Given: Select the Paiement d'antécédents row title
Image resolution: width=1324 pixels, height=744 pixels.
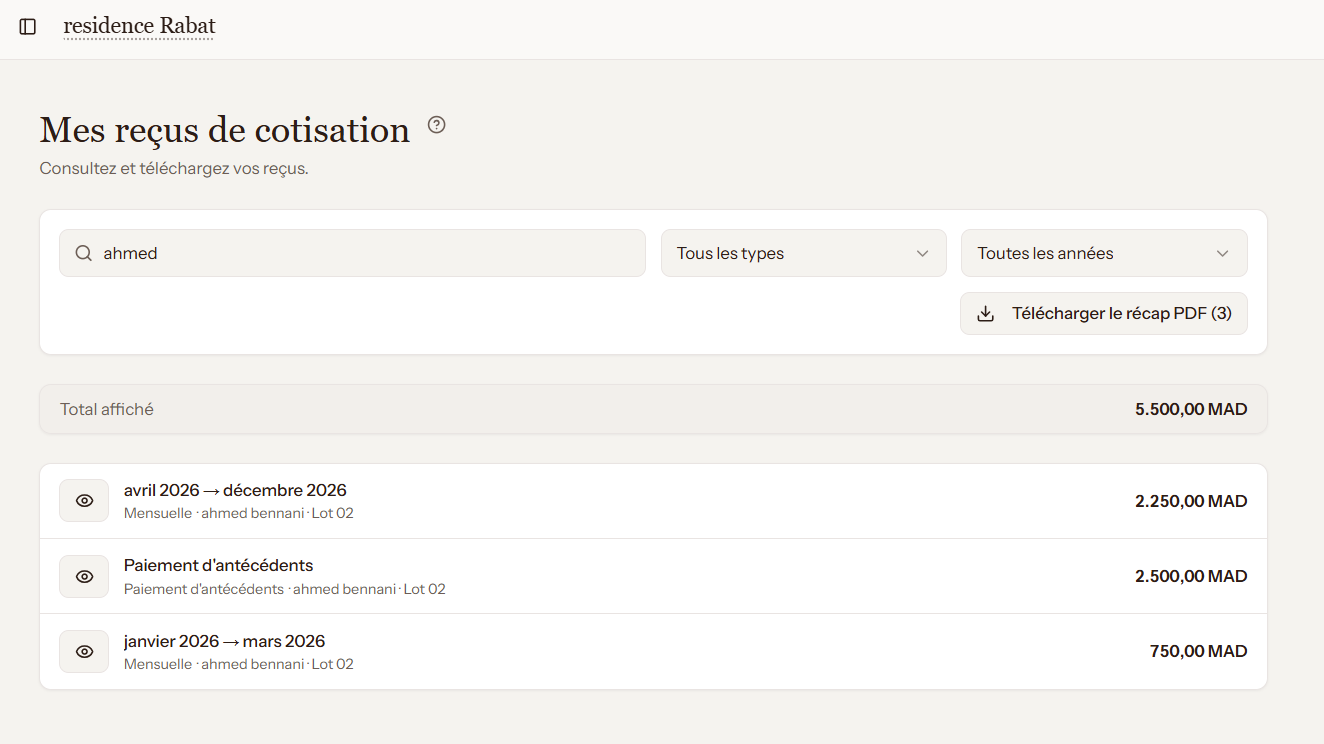Looking at the screenshot, I should point(218,565).
